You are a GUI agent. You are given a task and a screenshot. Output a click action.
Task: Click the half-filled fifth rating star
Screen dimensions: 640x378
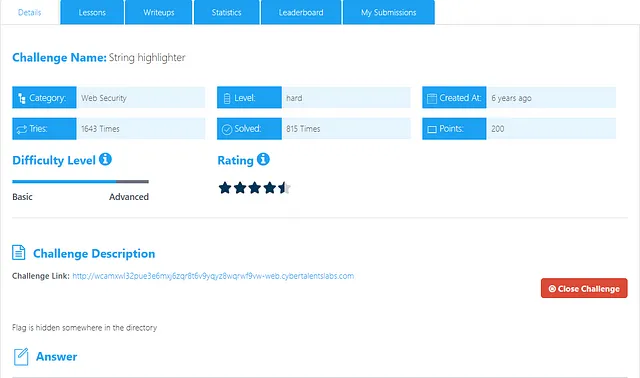[284, 188]
